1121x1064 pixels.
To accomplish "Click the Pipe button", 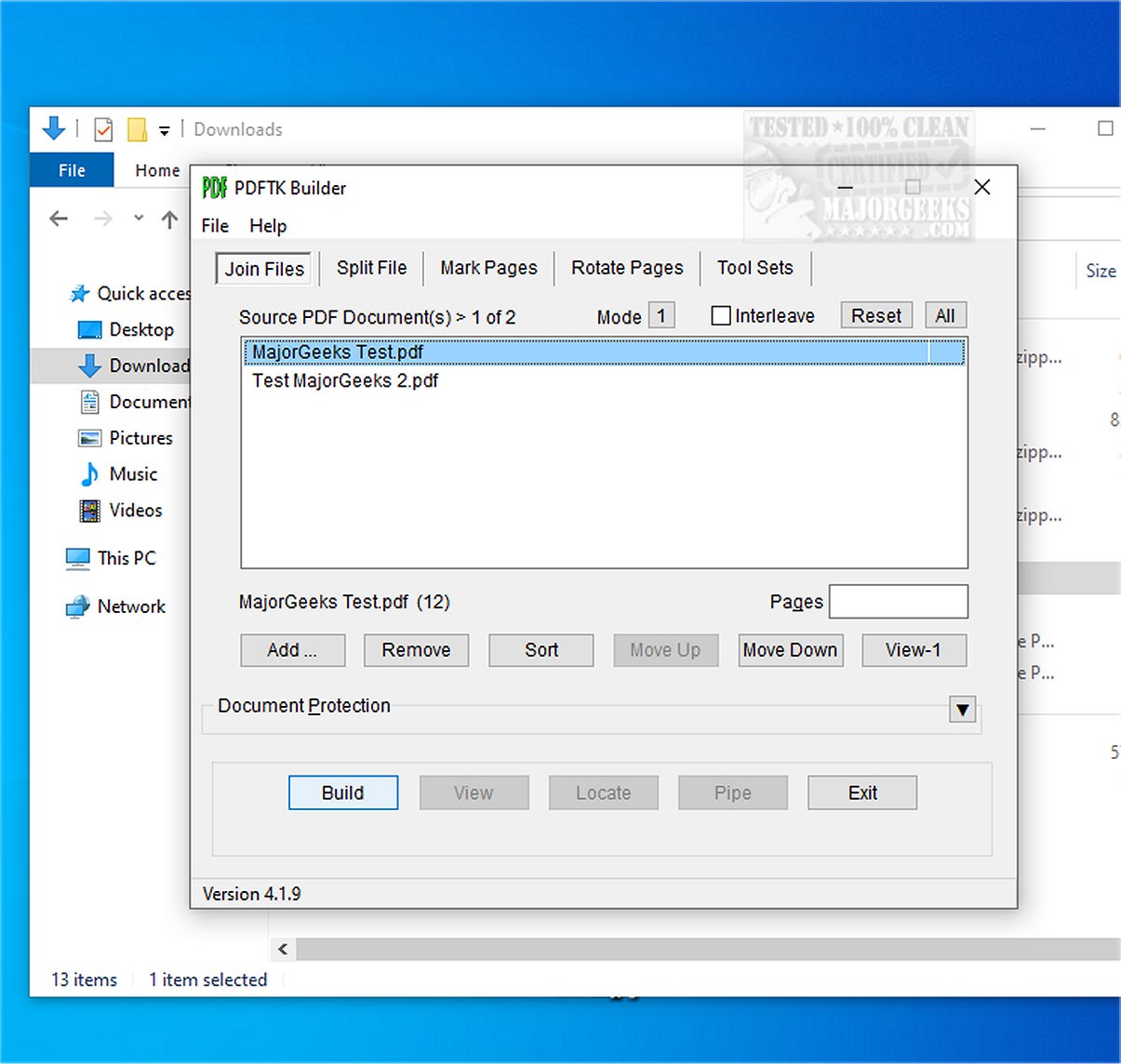I will coord(733,792).
